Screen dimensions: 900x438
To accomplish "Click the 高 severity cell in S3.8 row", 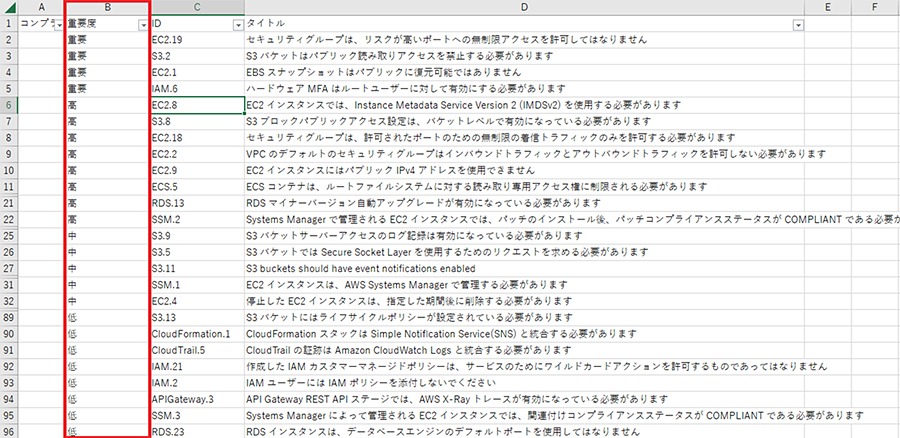I will coord(107,121).
